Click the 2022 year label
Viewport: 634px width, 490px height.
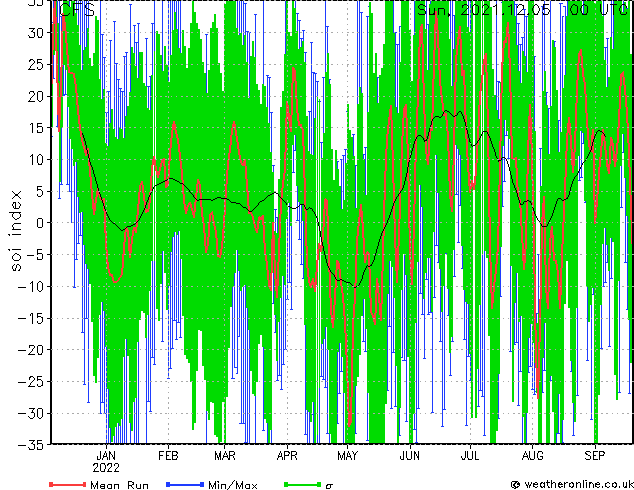[106, 468]
